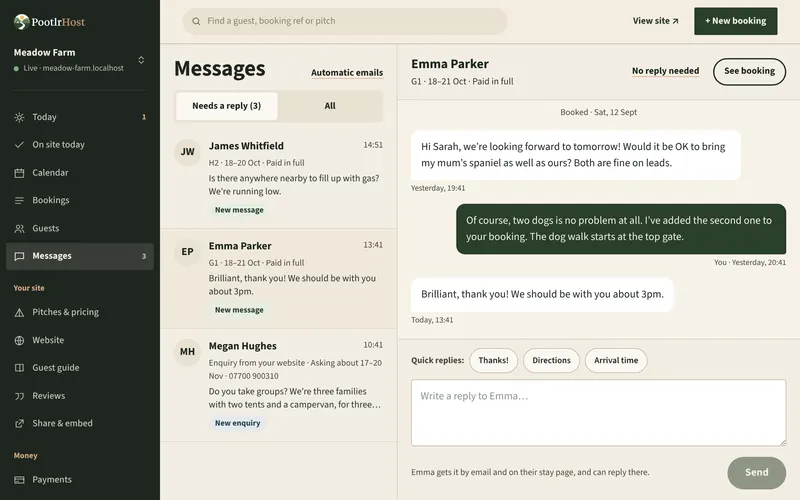Open Payments under Money
The height and width of the screenshot is (500, 800).
coord(80,480)
